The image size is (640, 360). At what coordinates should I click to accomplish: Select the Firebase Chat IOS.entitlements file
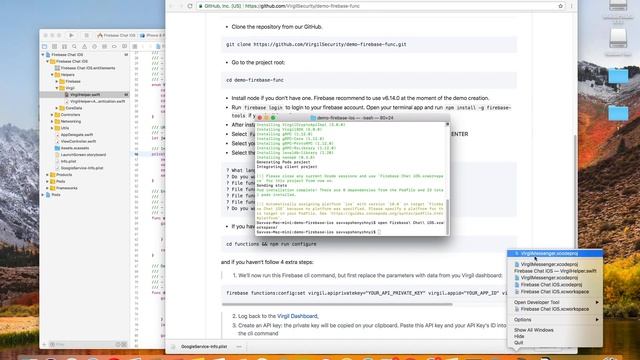(87, 68)
